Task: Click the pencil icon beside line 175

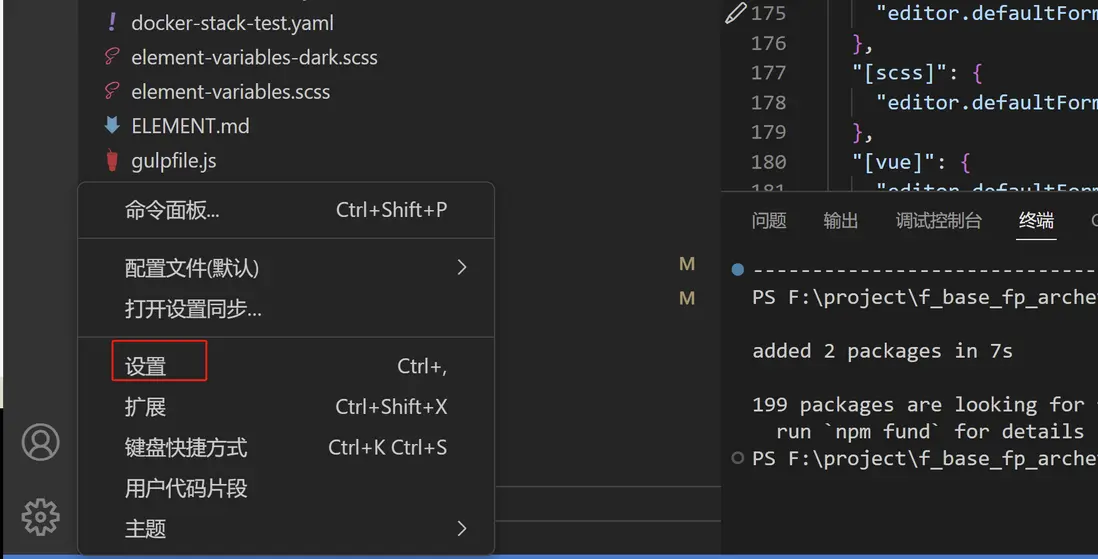Action: click(735, 13)
